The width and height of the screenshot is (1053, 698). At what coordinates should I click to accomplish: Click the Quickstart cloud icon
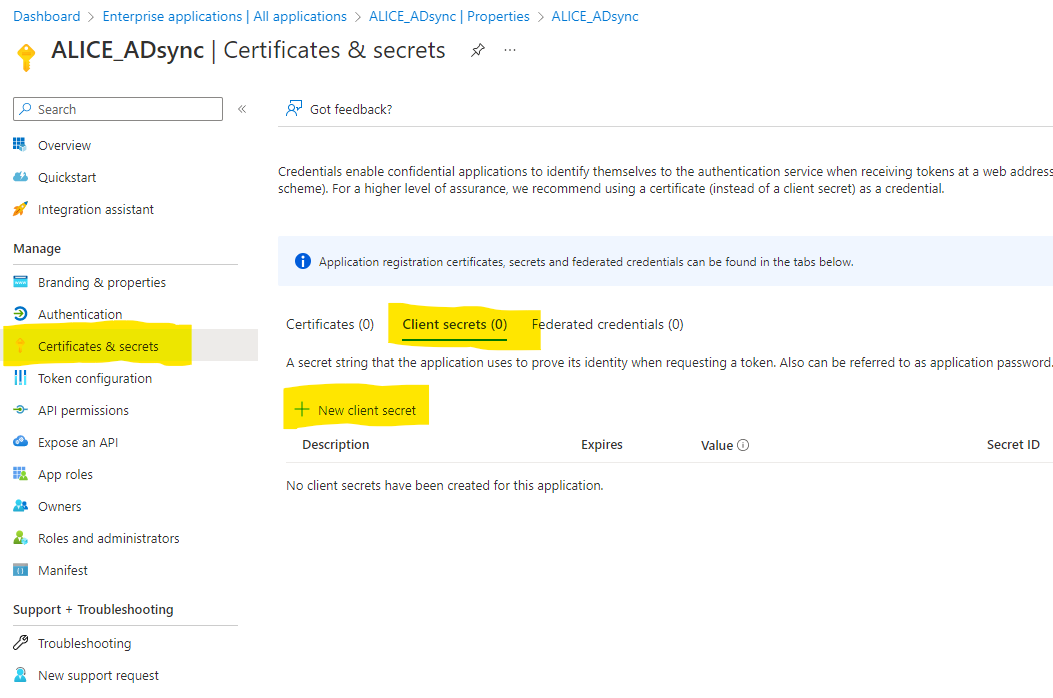pyautogui.click(x=20, y=177)
